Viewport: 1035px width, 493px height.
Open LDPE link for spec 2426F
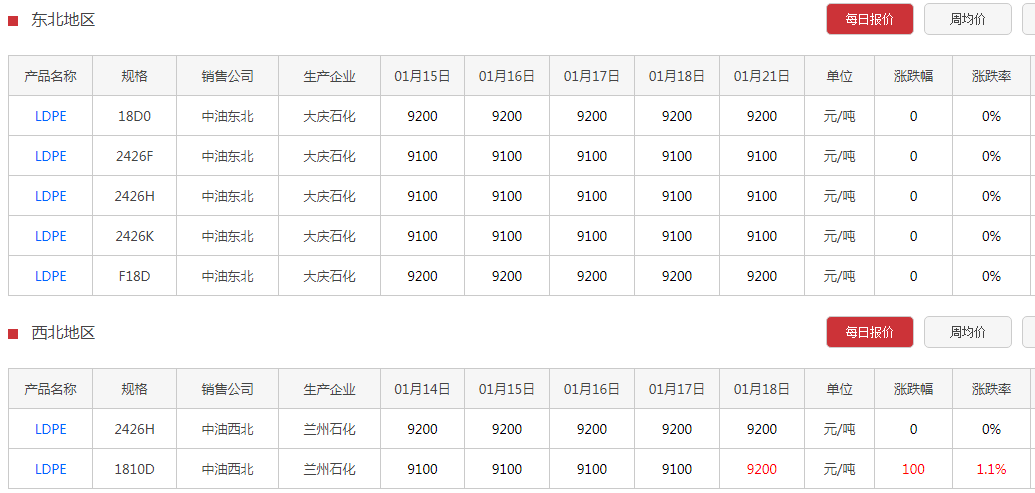(x=51, y=156)
